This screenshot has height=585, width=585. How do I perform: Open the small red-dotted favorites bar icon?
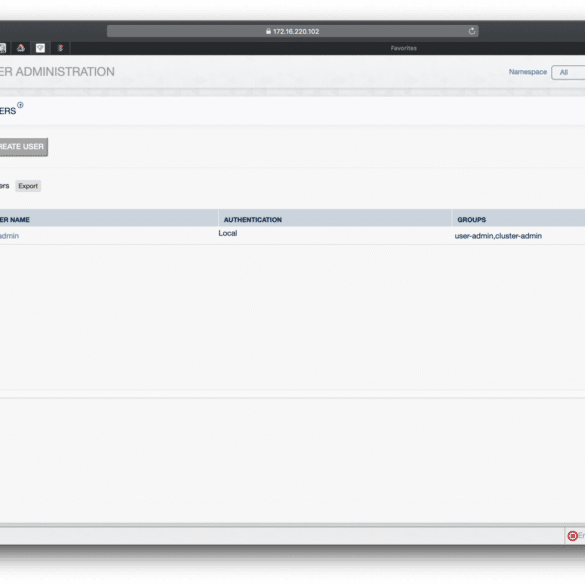point(60,48)
